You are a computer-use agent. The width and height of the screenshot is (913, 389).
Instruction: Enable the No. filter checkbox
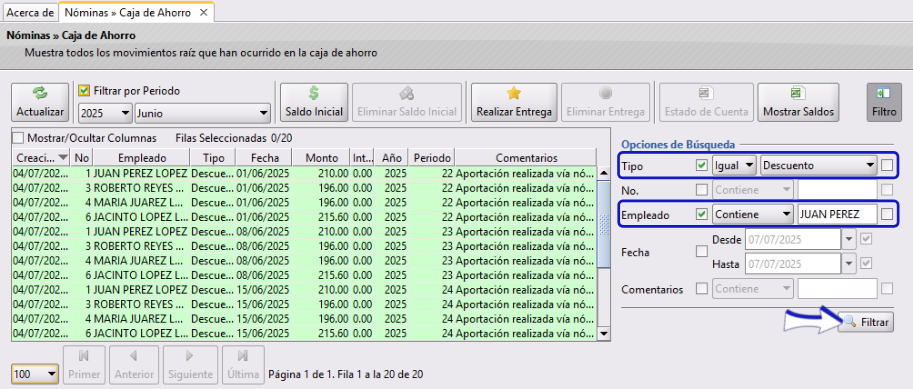click(702, 189)
